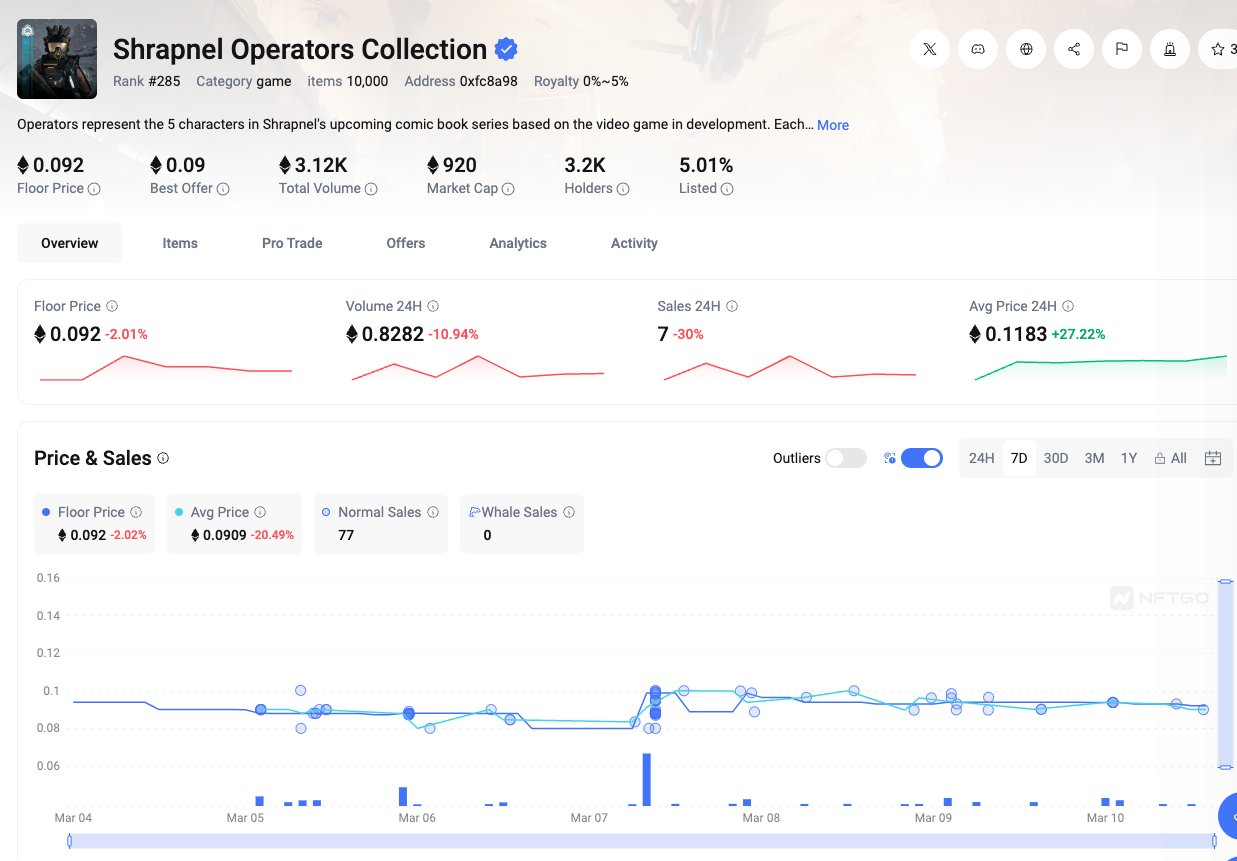Open the X (Twitter) profile link icon

pos(930,49)
